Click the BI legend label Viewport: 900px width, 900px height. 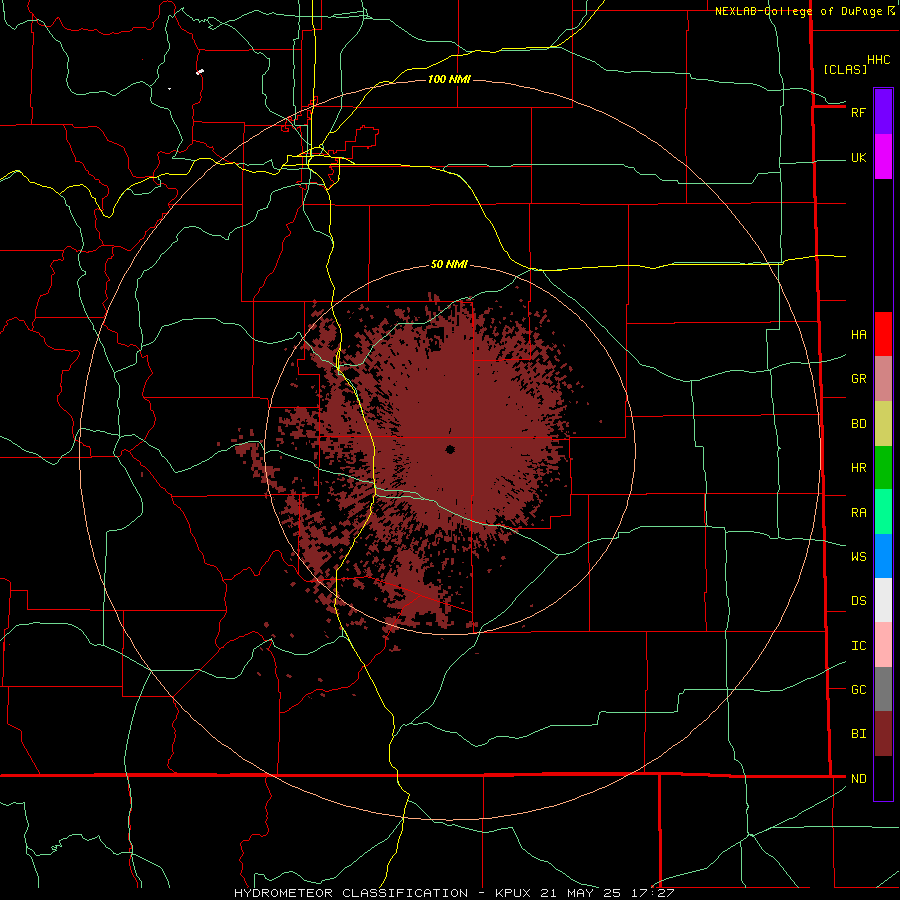pos(858,734)
